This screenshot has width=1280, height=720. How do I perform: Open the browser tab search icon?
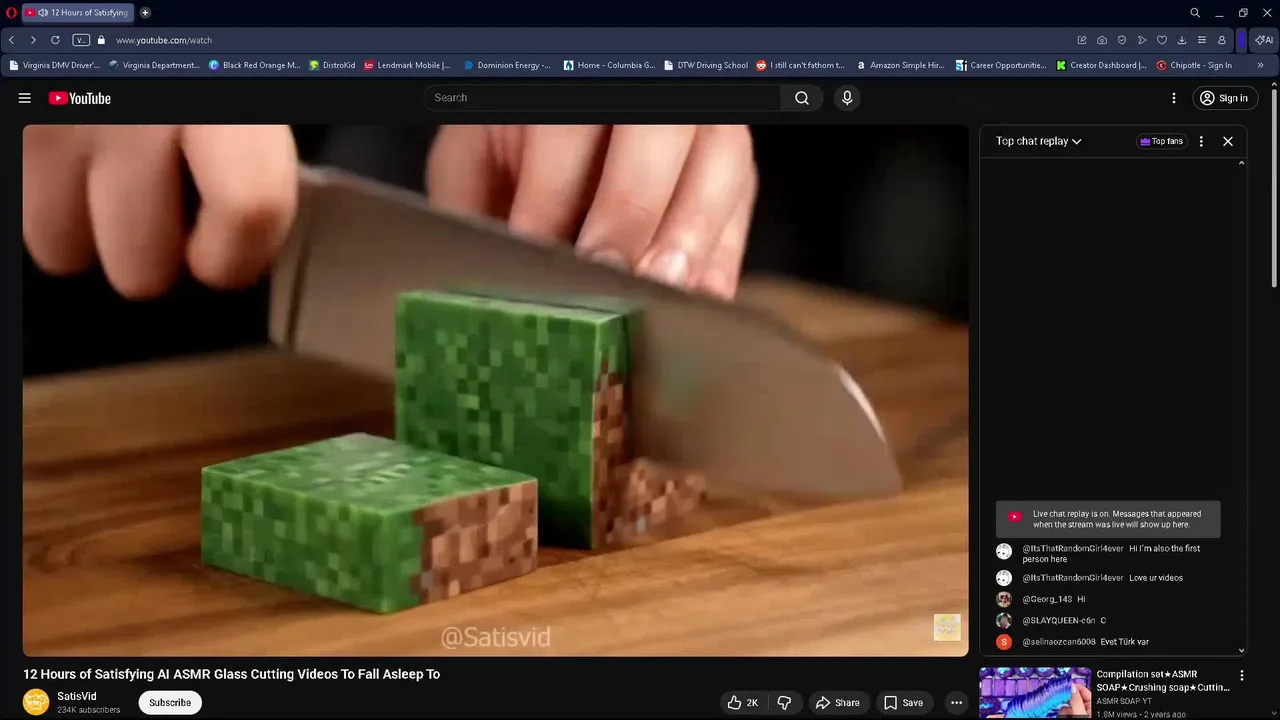coord(1195,13)
